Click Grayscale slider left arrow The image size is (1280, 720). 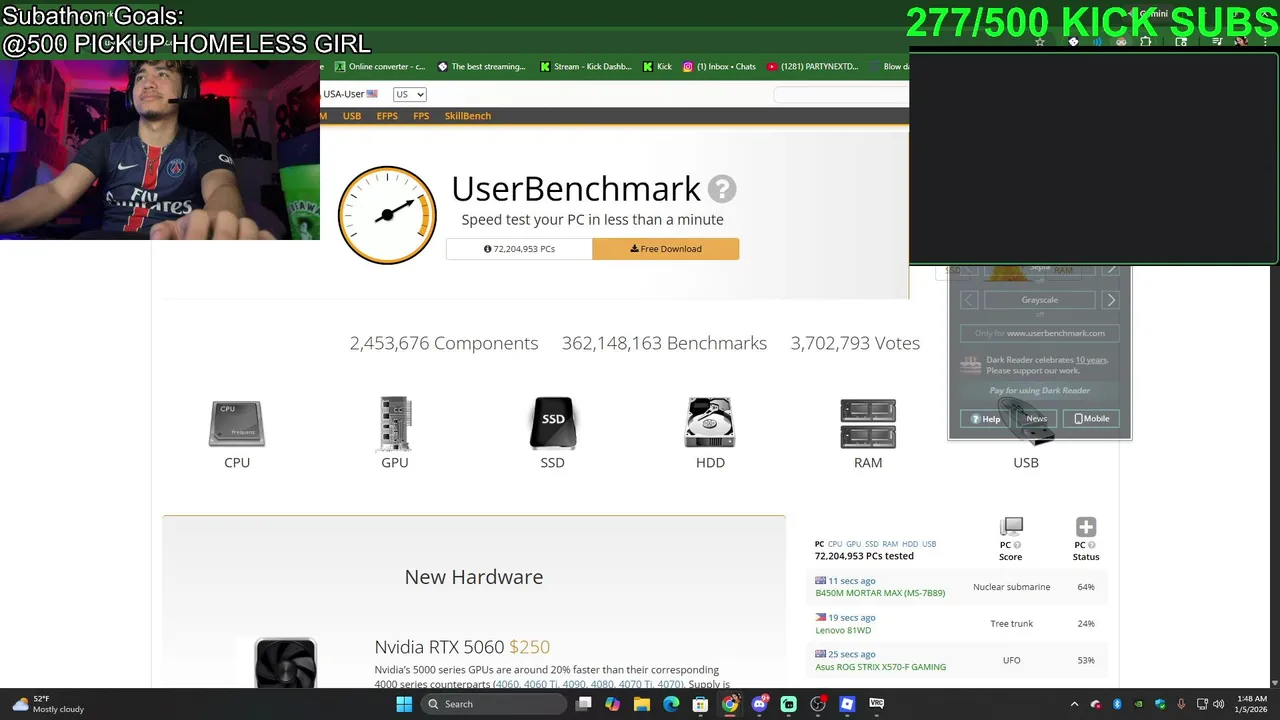[969, 300]
